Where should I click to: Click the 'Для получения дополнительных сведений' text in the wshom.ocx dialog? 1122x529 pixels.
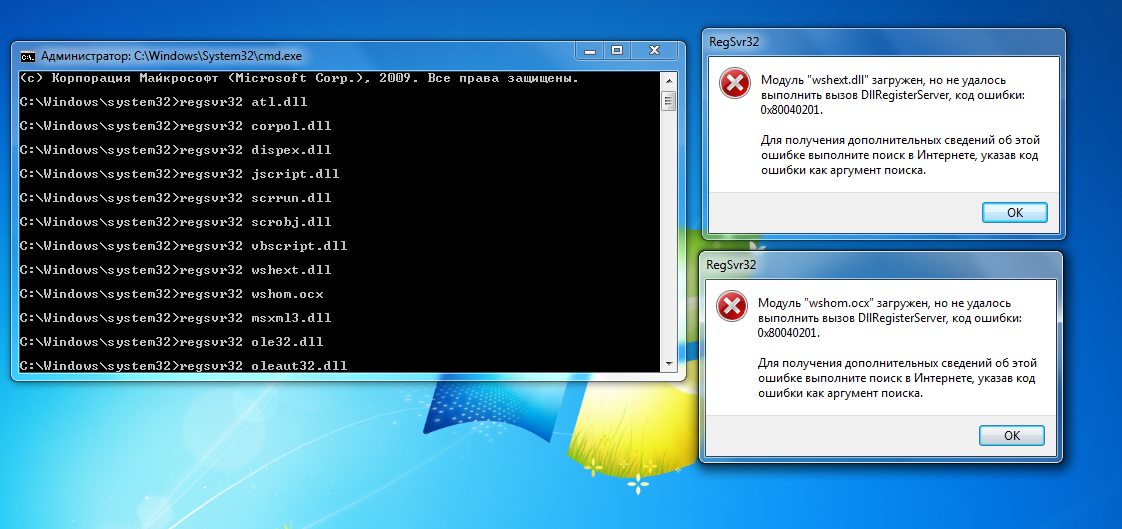[x=897, y=378]
